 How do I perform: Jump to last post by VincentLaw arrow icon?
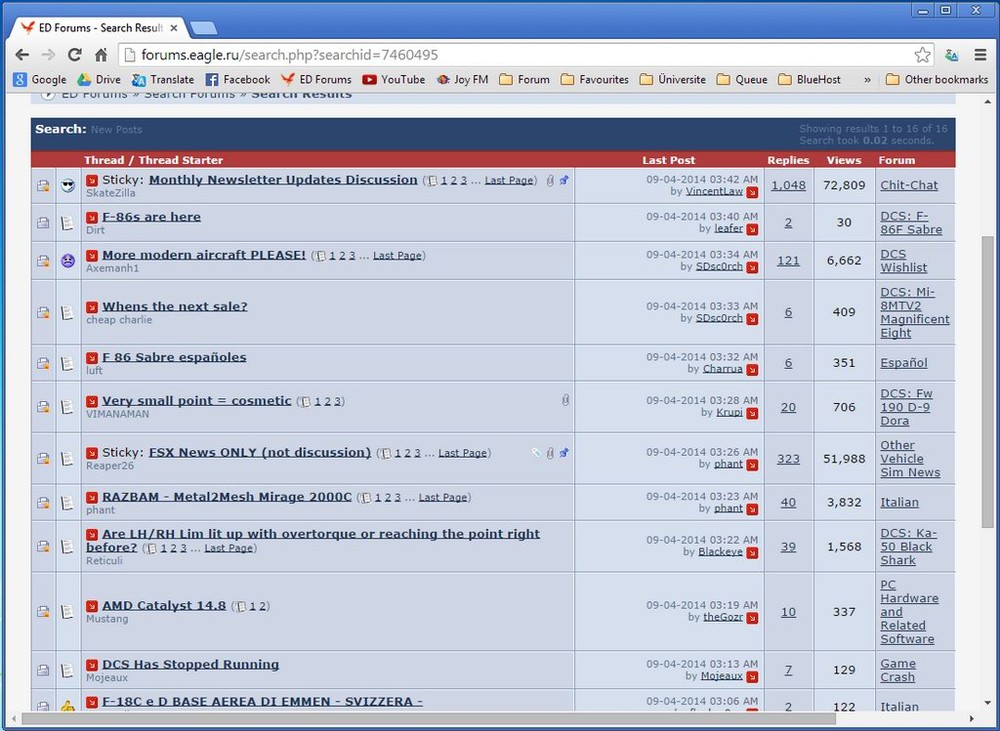click(x=753, y=192)
